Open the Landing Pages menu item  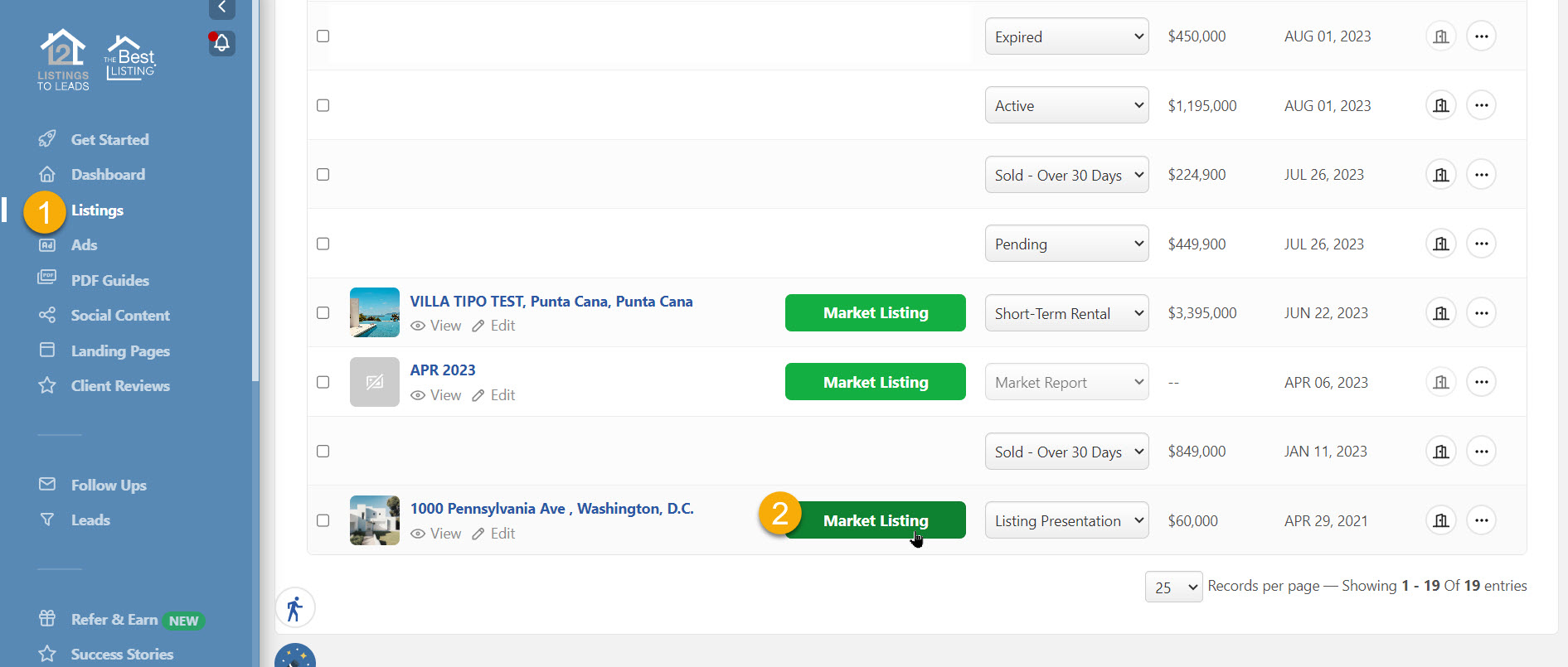[x=120, y=351]
